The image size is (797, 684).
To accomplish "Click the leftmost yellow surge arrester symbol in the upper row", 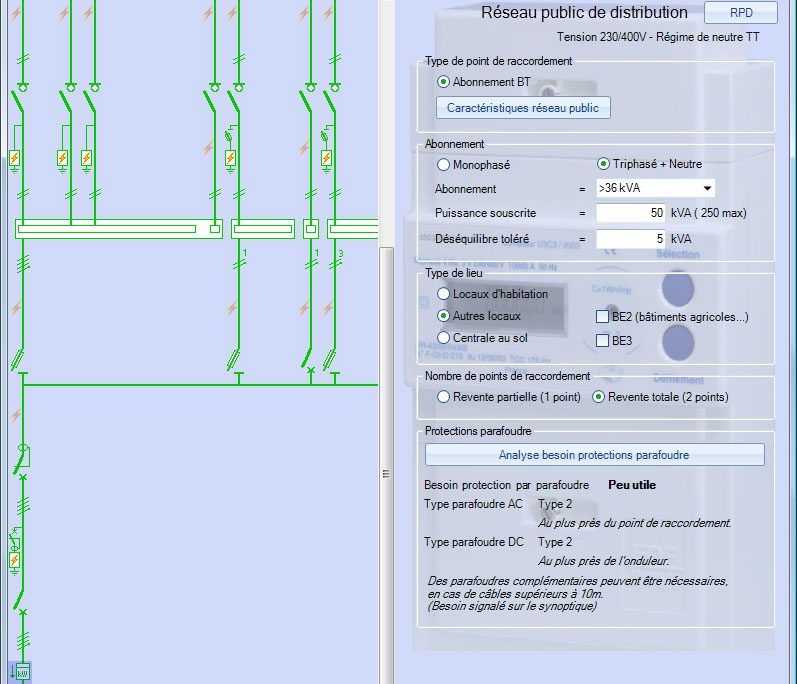I will coord(15,158).
